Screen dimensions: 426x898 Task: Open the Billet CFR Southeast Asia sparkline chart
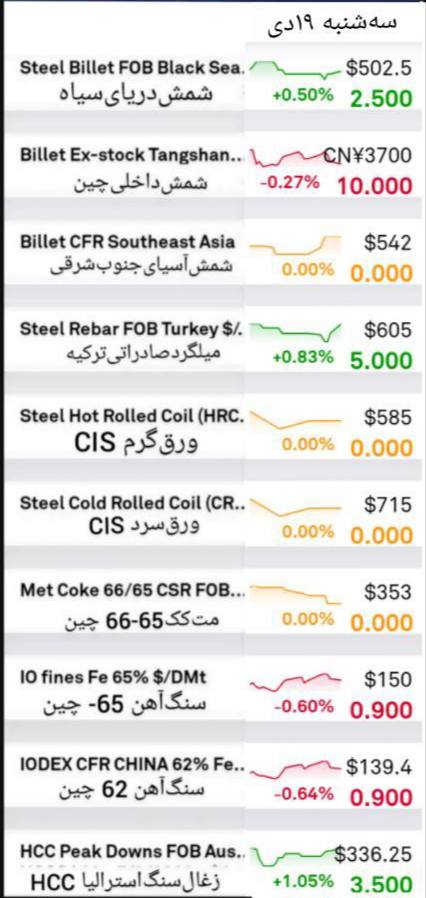pos(296,245)
